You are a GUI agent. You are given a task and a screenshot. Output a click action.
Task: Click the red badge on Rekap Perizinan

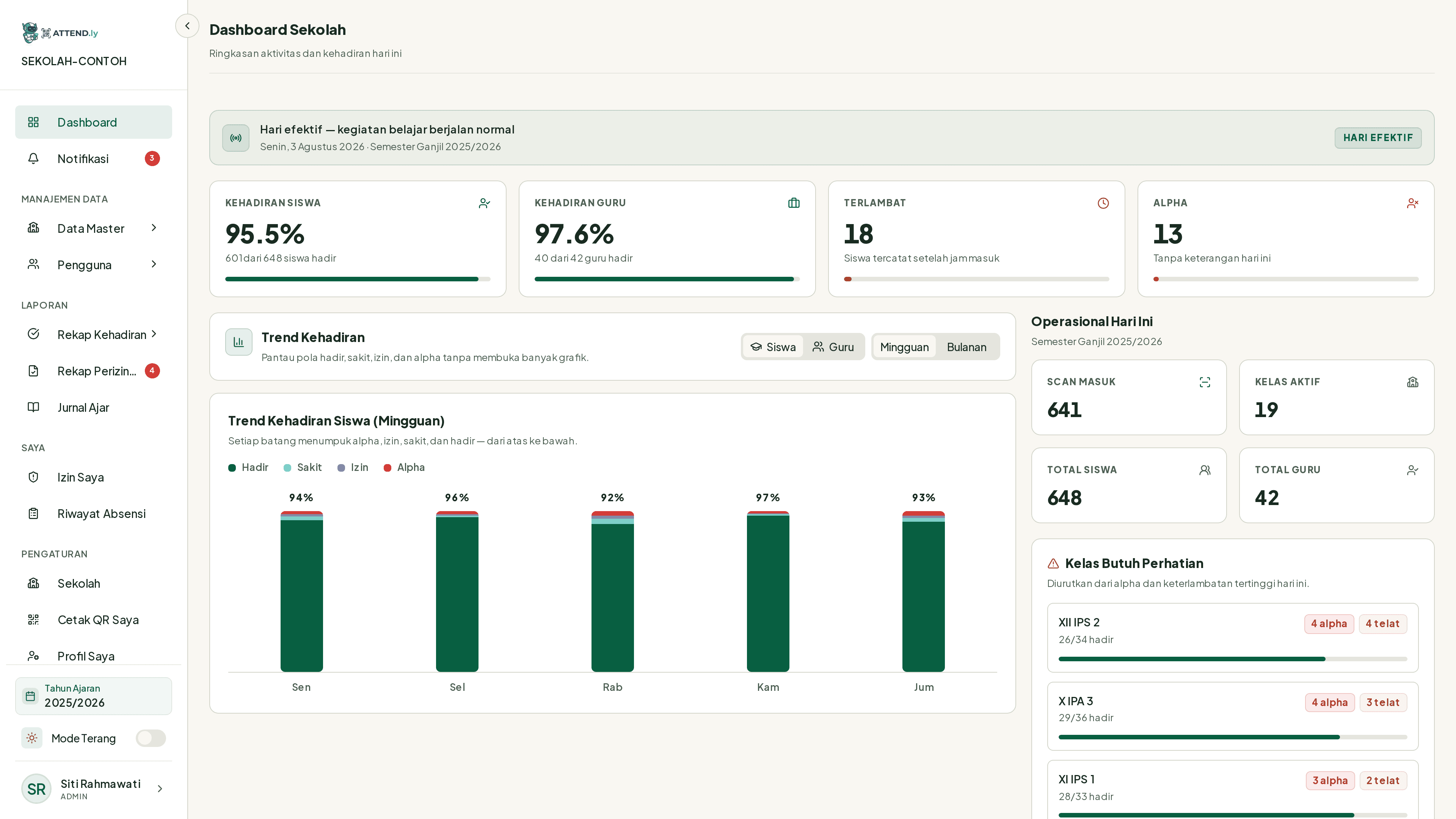coord(152,371)
